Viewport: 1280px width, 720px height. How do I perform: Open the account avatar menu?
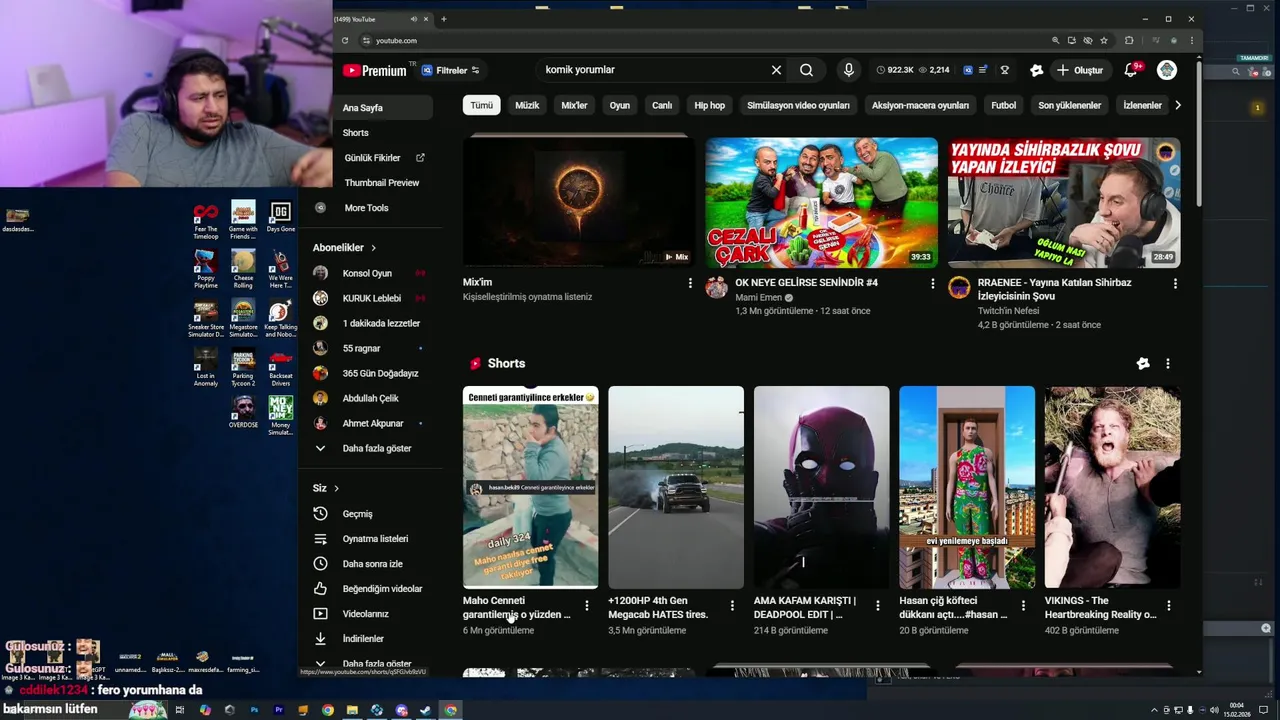pyautogui.click(x=1167, y=70)
